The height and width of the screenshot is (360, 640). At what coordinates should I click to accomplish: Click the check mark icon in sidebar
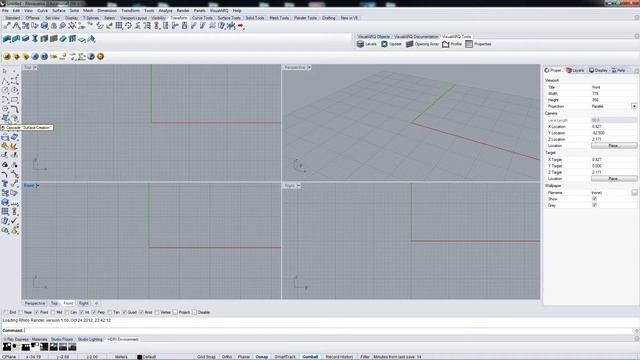tap(15, 221)
